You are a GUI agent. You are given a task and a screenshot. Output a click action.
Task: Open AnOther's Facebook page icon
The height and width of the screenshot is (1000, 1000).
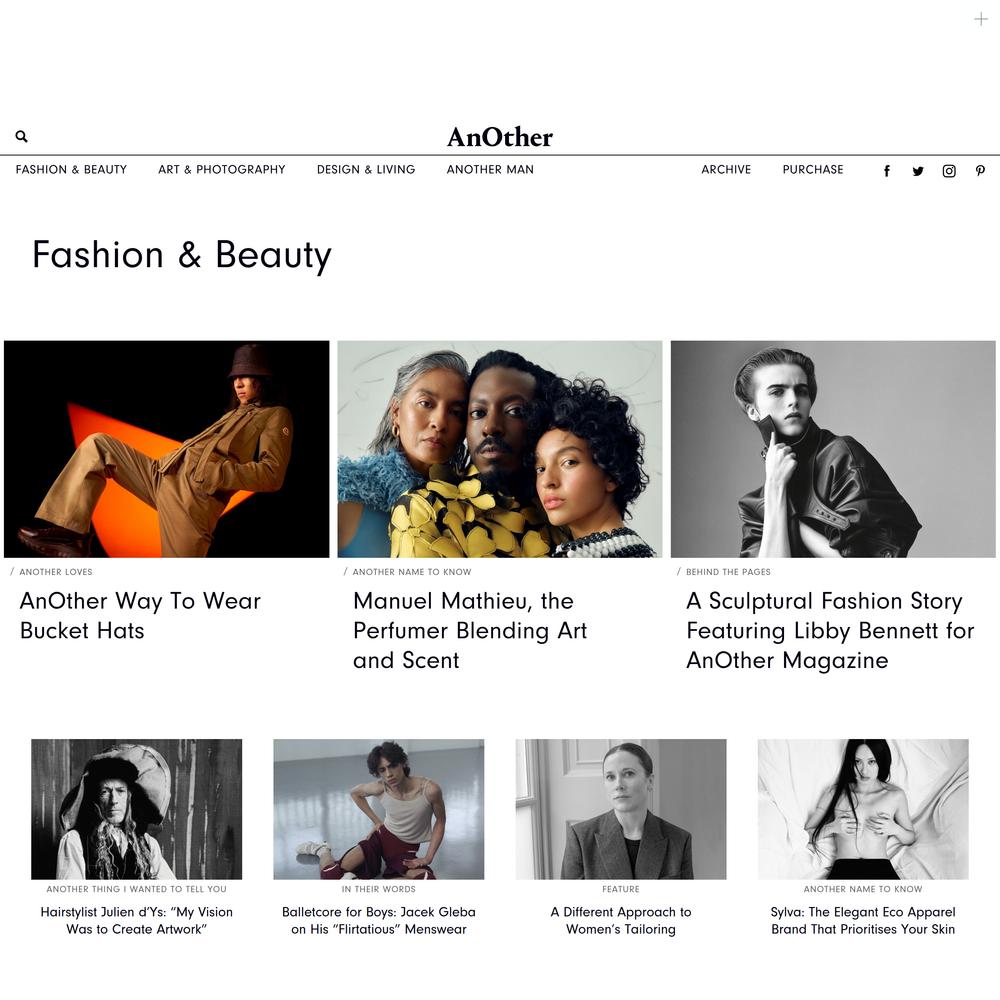coord(886,171)
